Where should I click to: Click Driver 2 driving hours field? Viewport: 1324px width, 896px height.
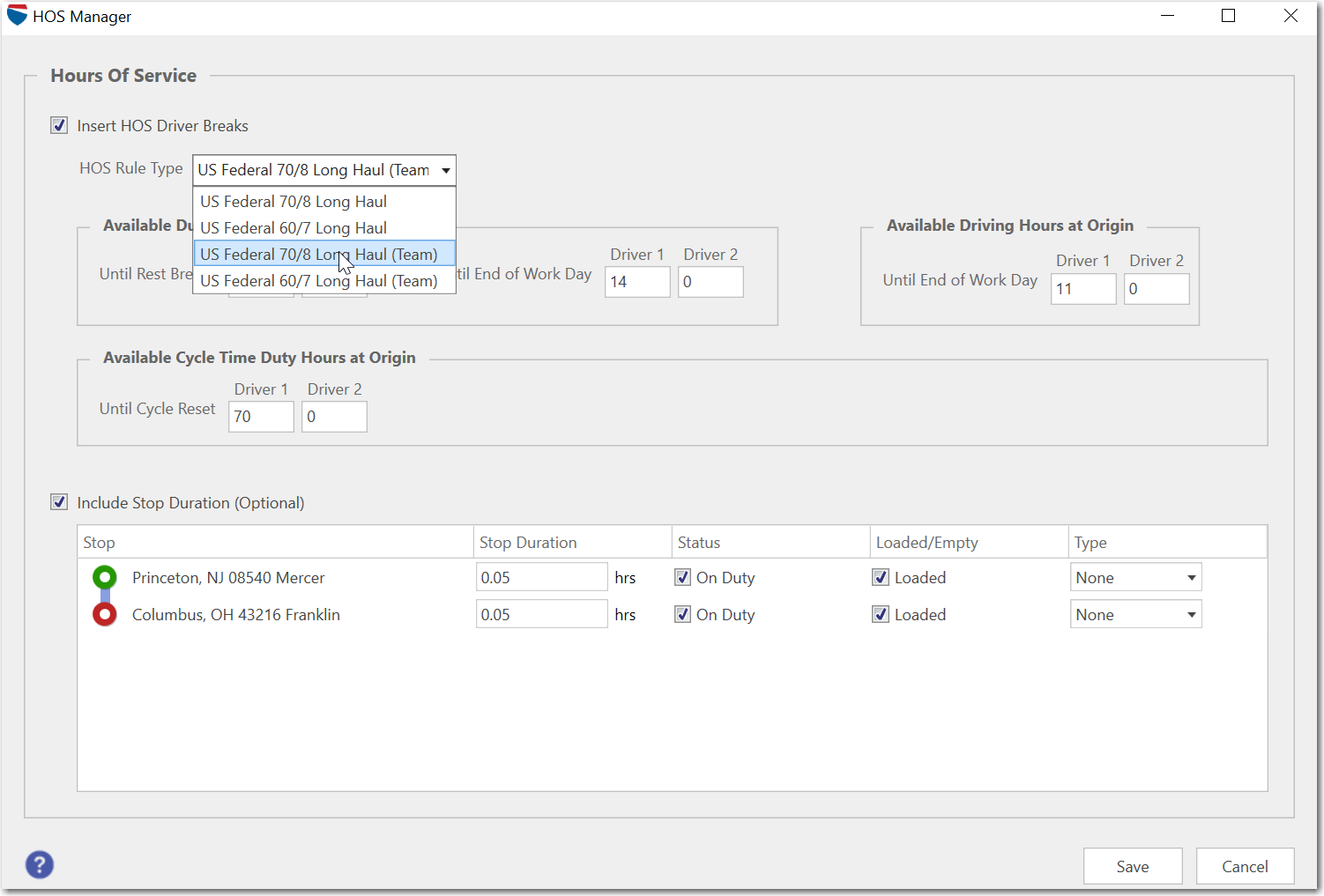tap(1156, 289)
